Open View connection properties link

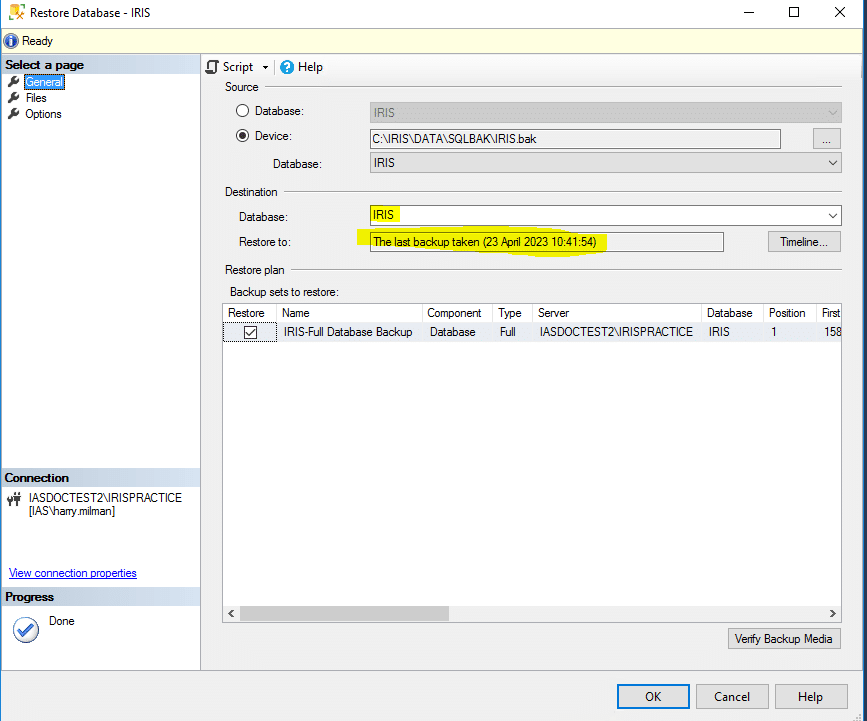click(x=72, y=573)
